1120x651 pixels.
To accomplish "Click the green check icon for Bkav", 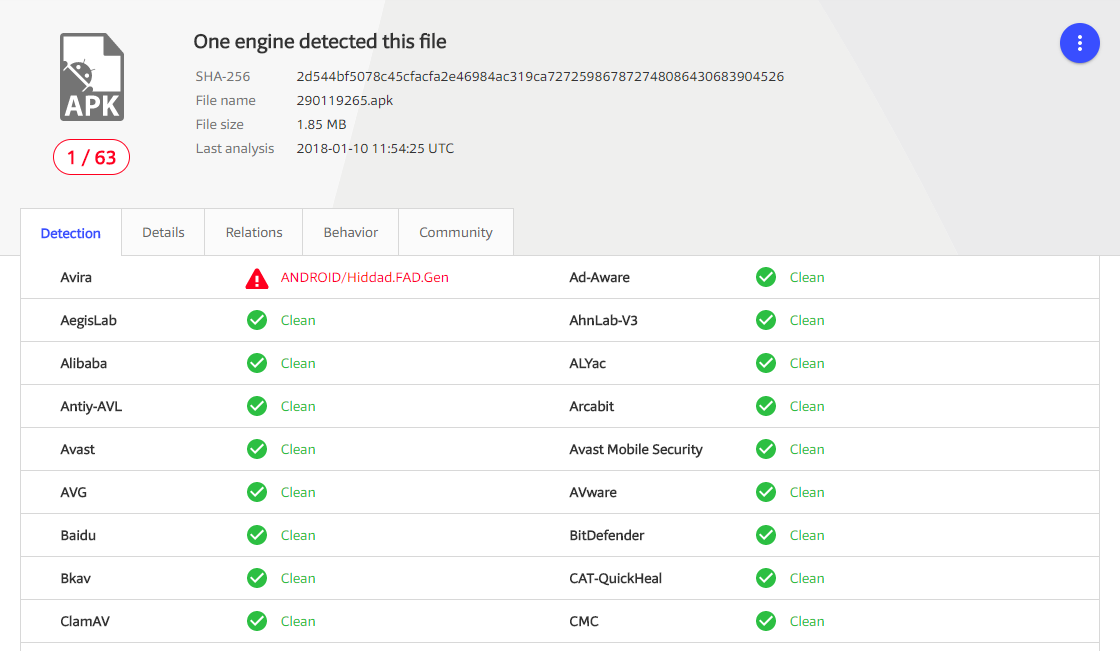I will point(257,577).
